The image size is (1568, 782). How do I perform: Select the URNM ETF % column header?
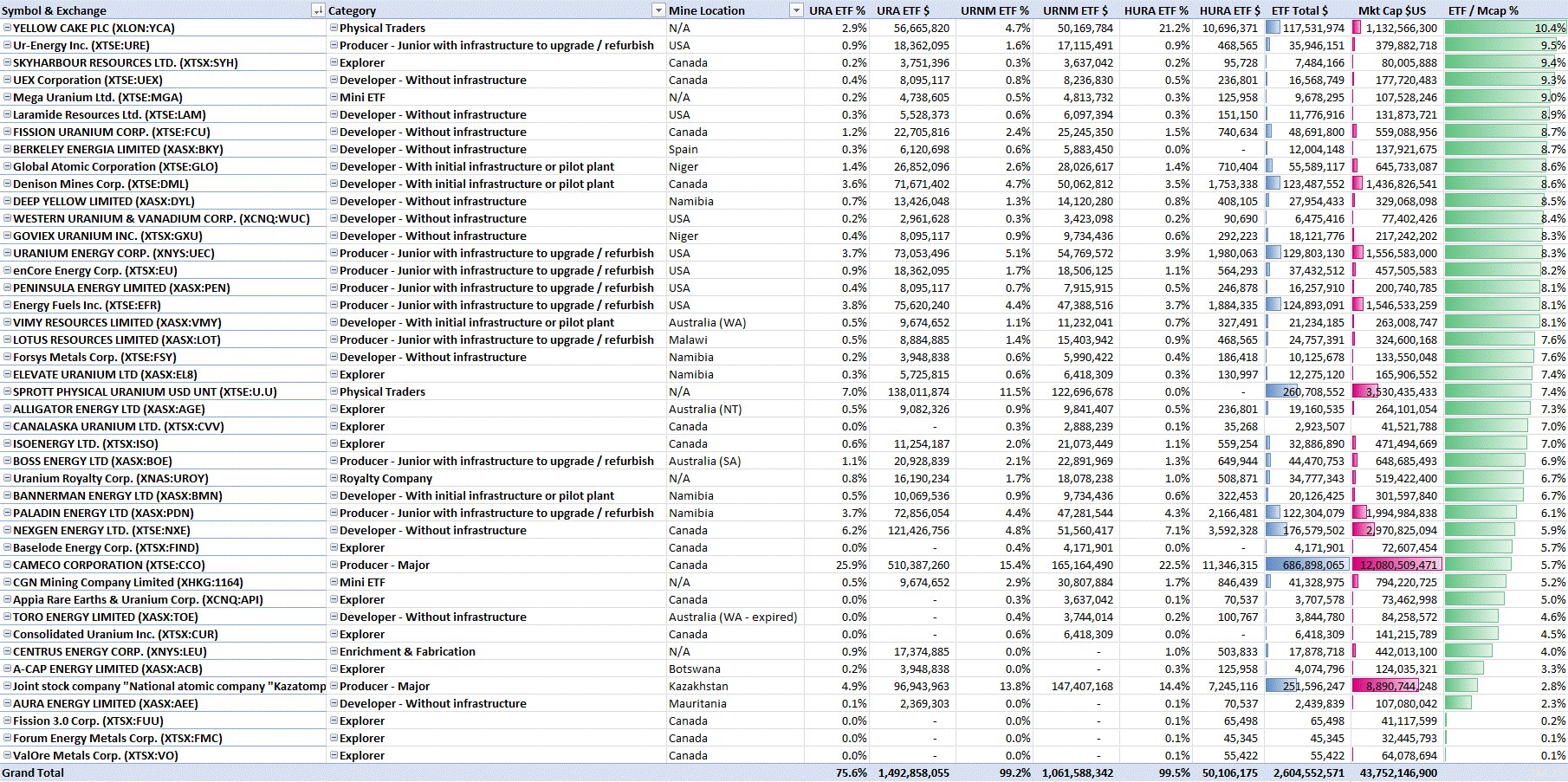(995, 10)
